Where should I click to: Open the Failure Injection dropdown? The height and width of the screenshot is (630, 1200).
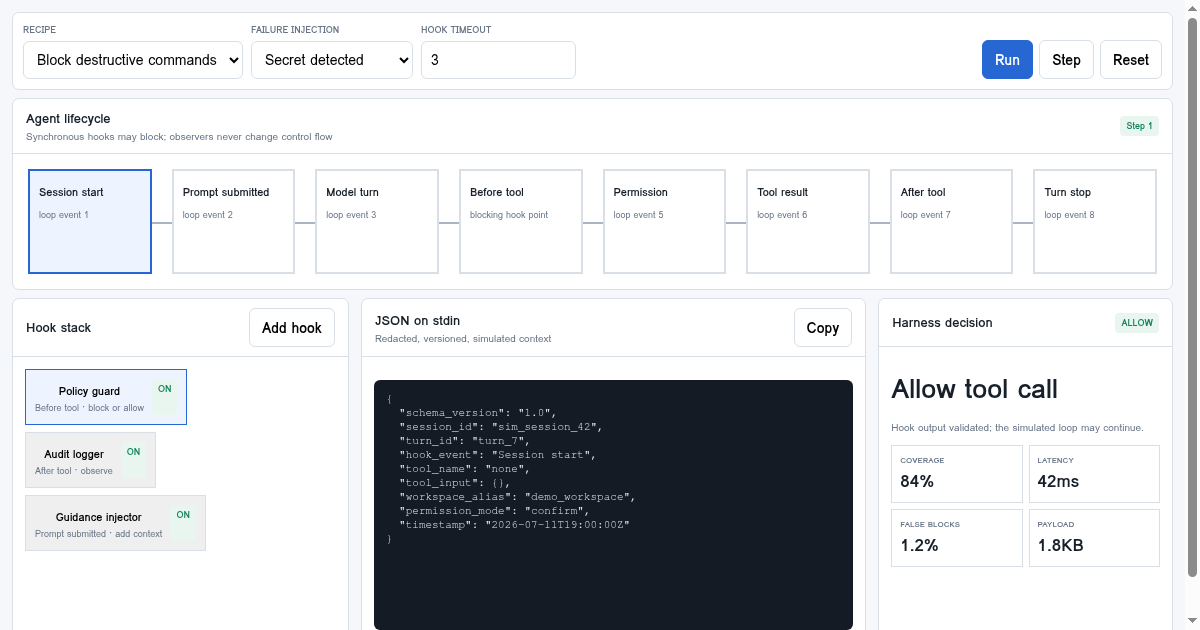coord(332,60)
